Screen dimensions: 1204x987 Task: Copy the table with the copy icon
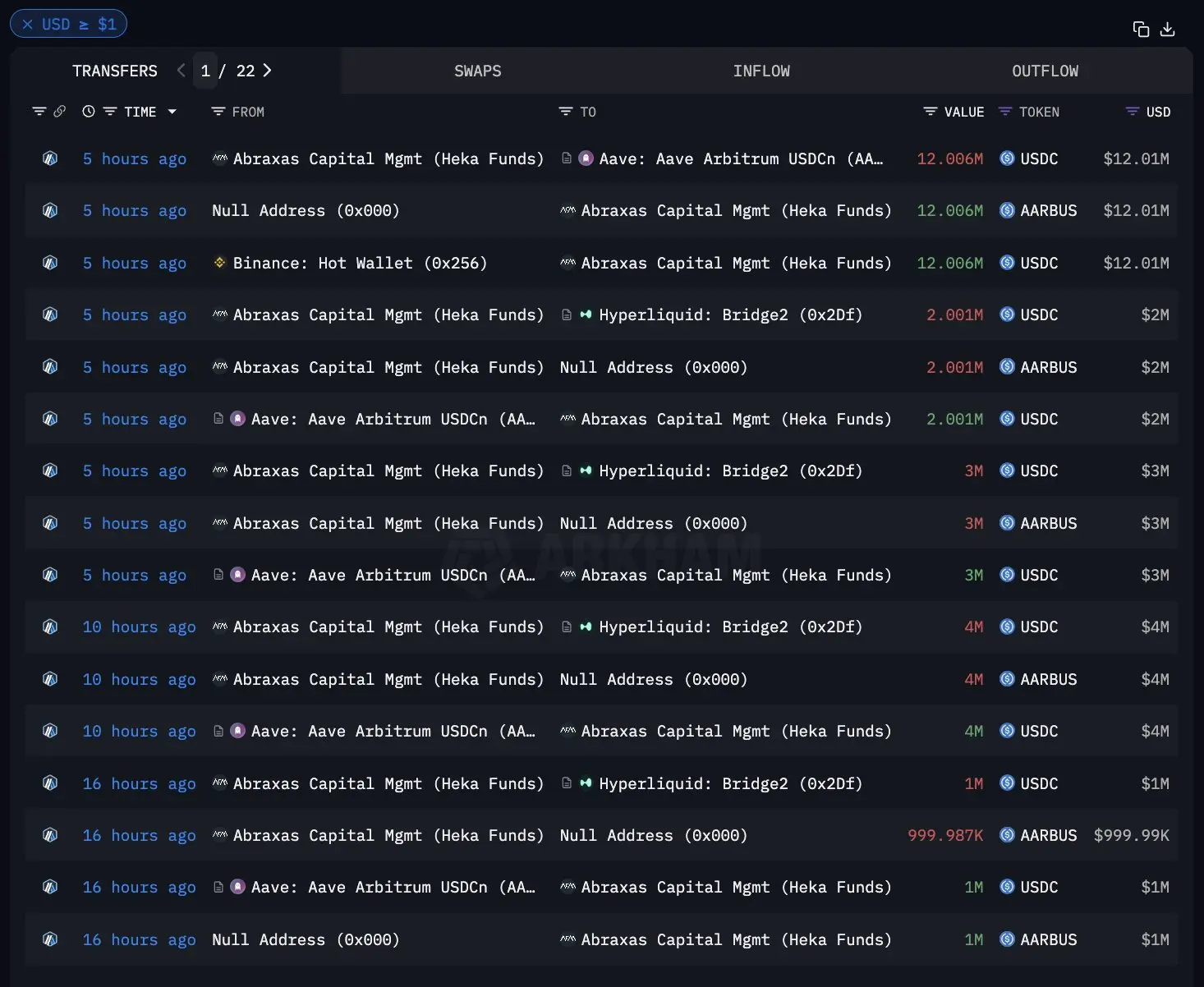point(1141,30)
